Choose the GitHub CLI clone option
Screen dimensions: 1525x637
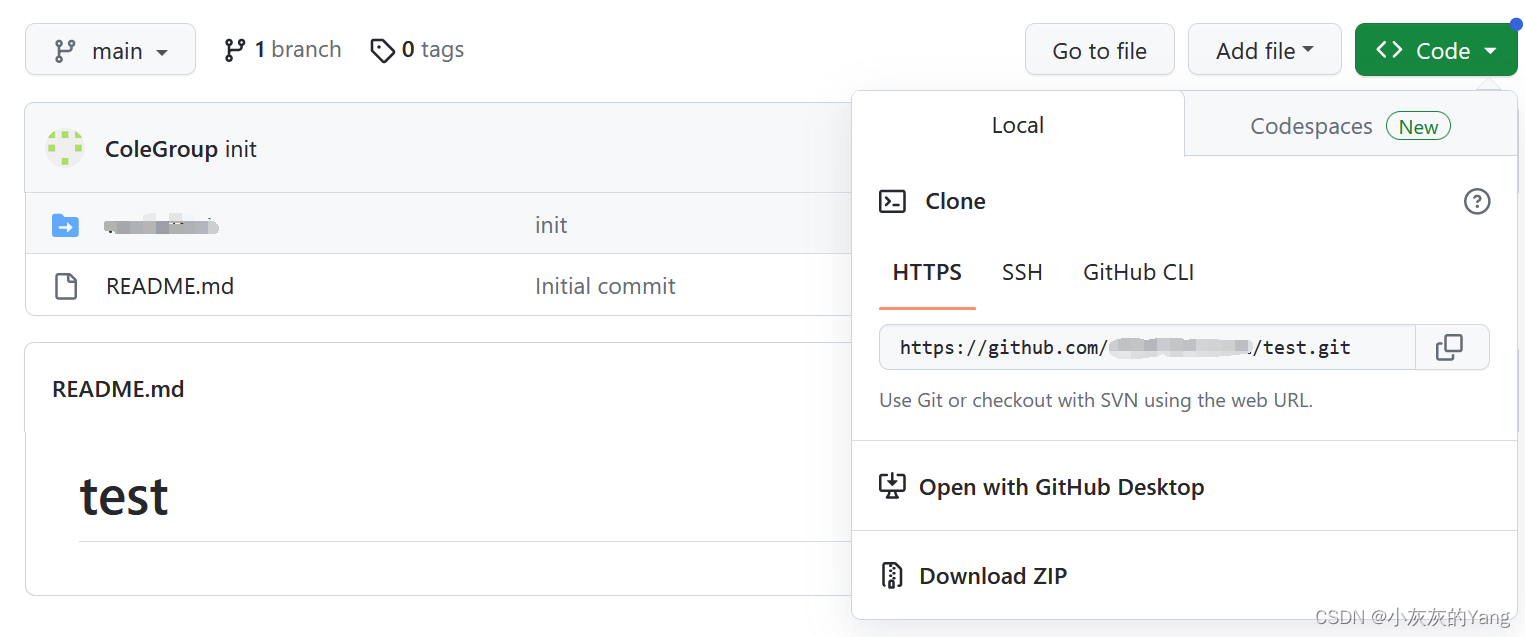(1138, 272)
